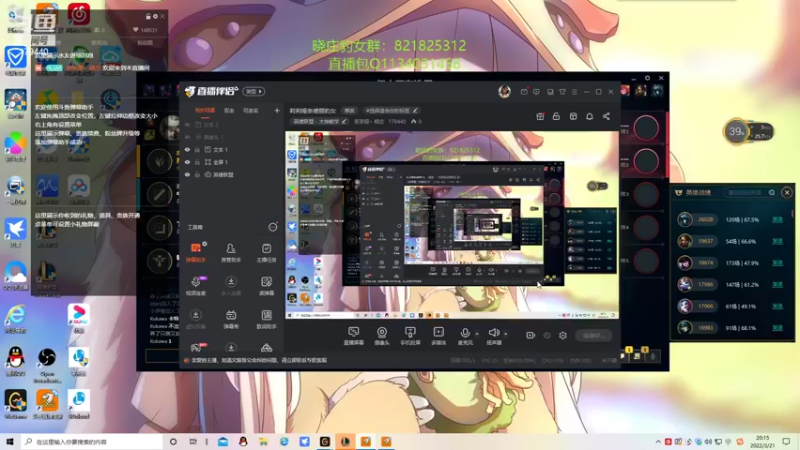Click the record video camera icon

tap(531, 335)
